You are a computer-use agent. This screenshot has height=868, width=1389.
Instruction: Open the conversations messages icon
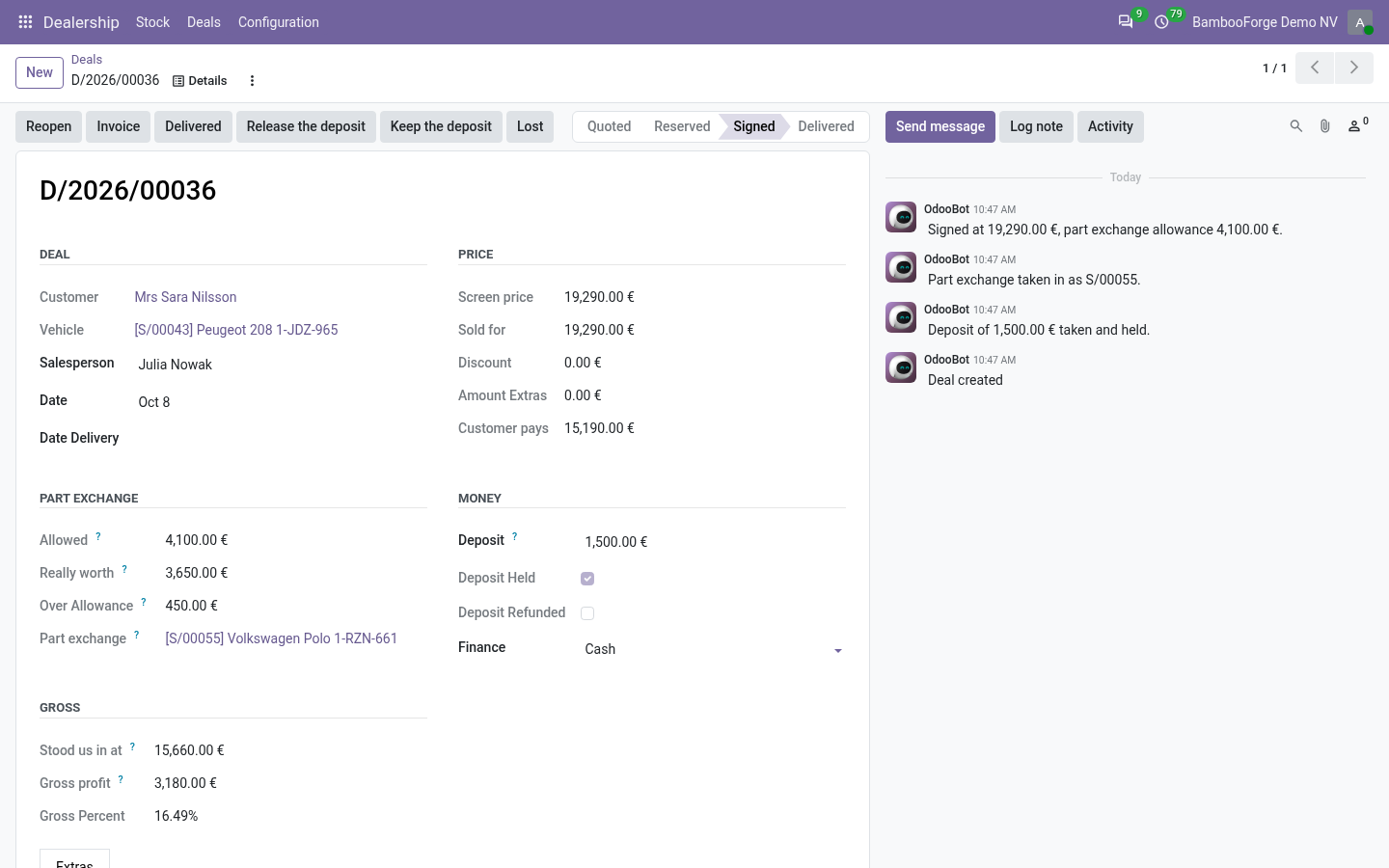coord(1126,22)
